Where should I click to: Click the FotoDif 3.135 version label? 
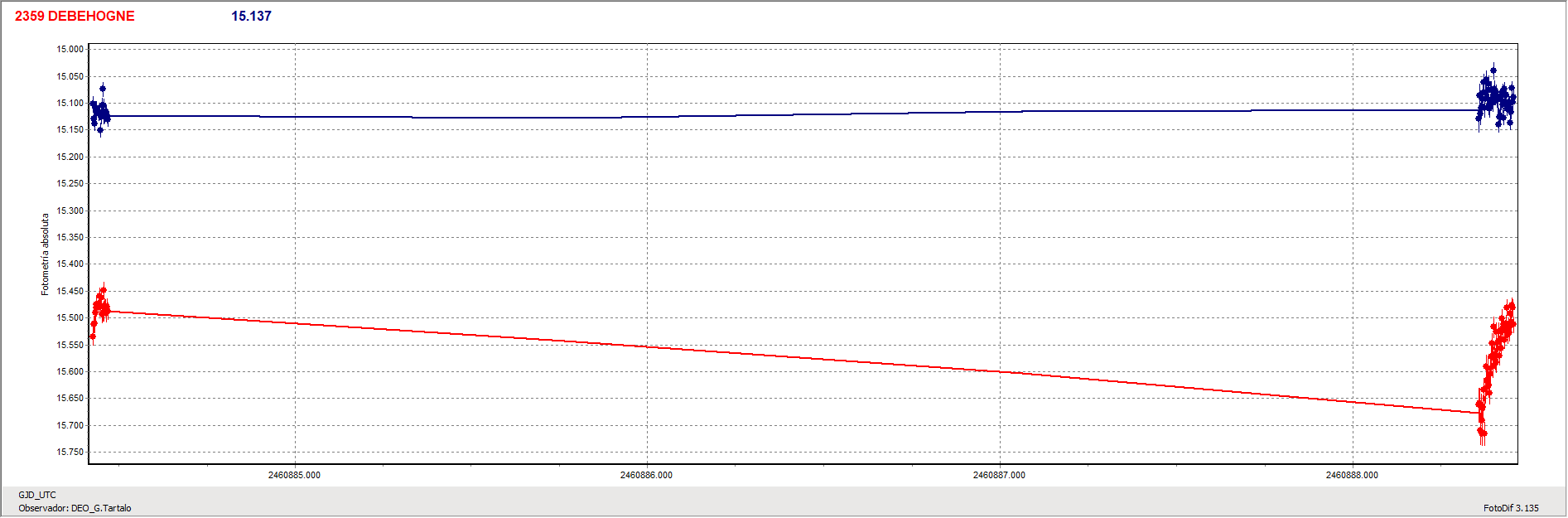pyautogui.click(x=1511, y=508)
